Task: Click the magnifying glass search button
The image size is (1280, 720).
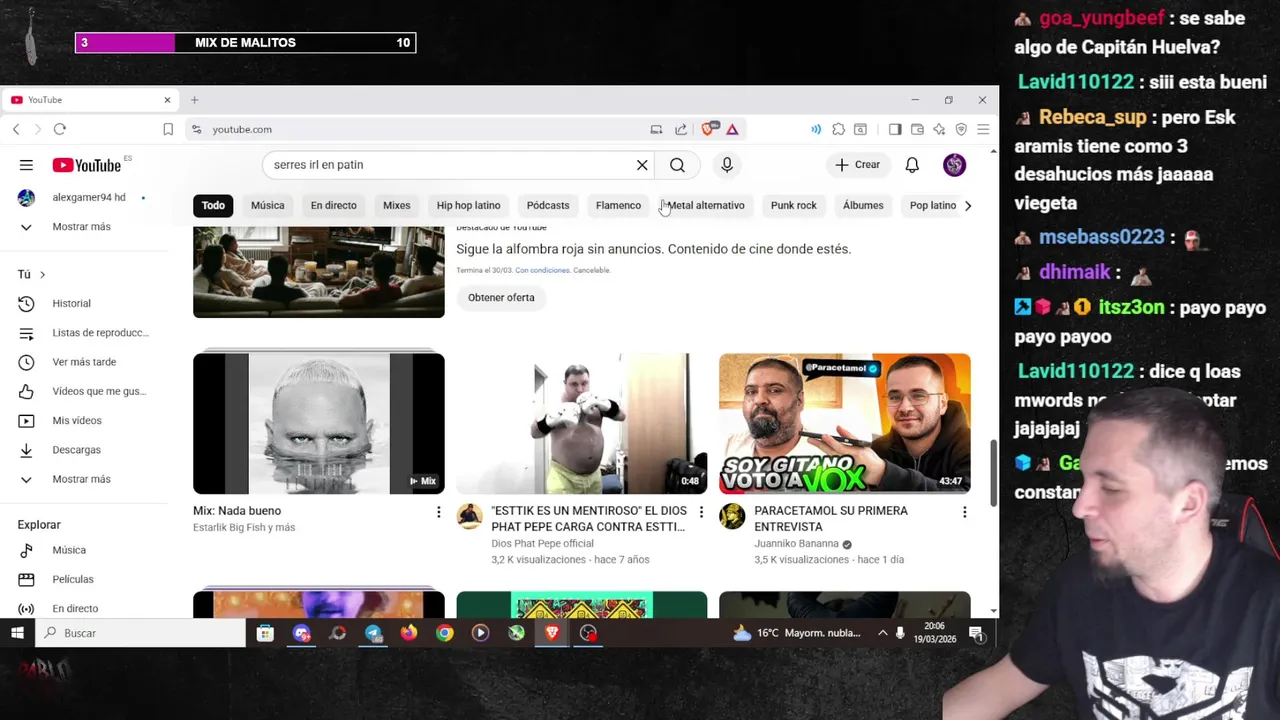Action: coord(677,165)
